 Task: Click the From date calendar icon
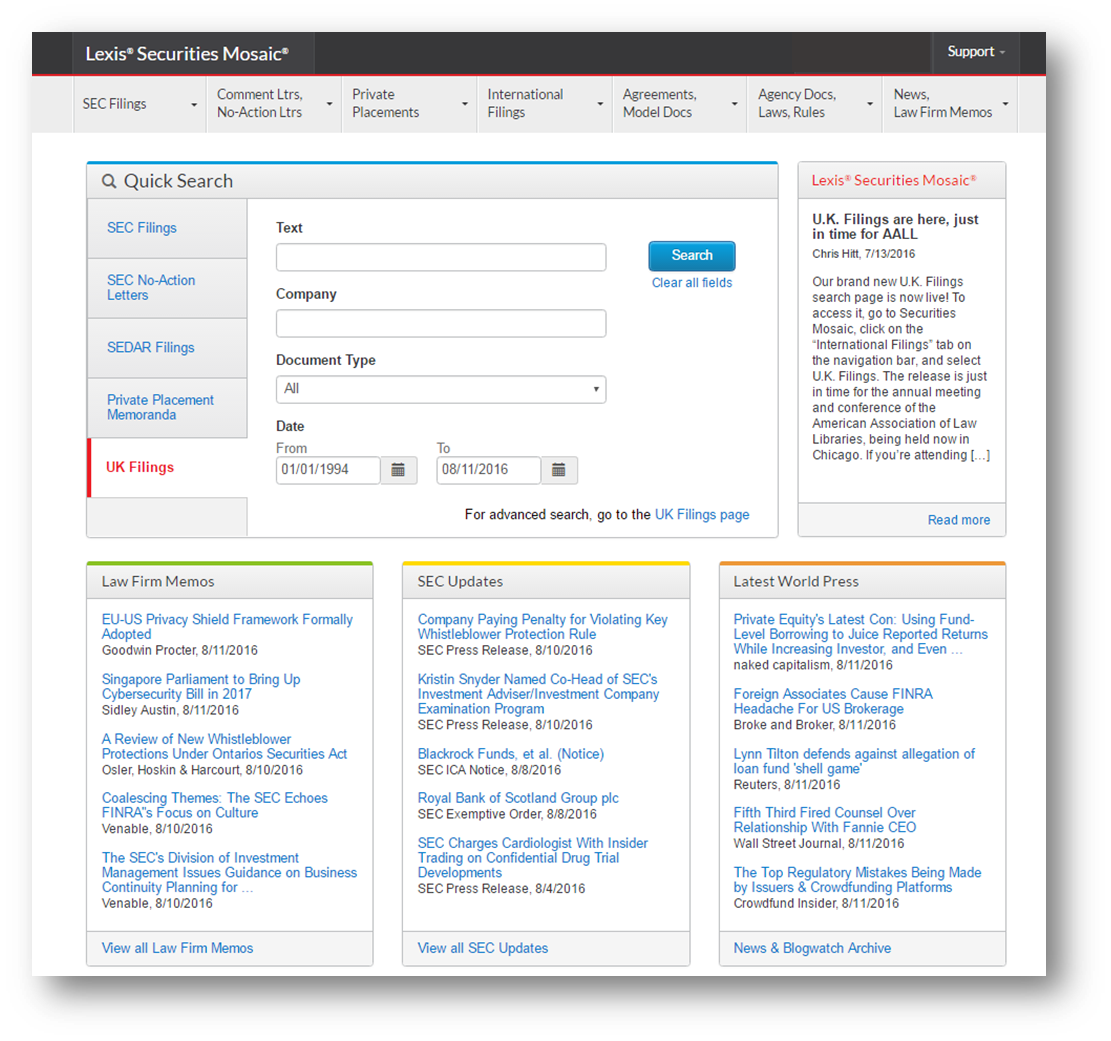click(398, 470)
